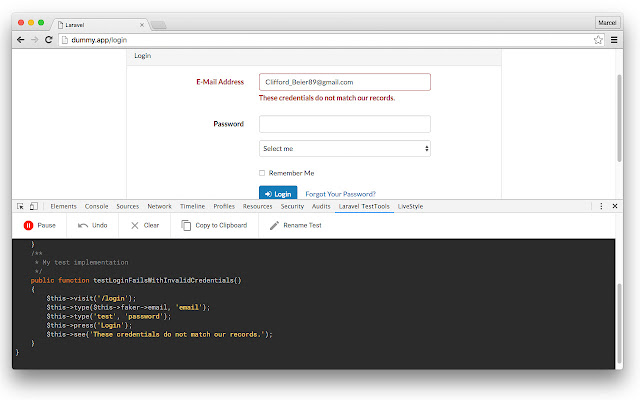Image resolution: width=640 pixels, height=400 pixels.
Task: Open the Network tab in DevTools
Action: (159, 206)
